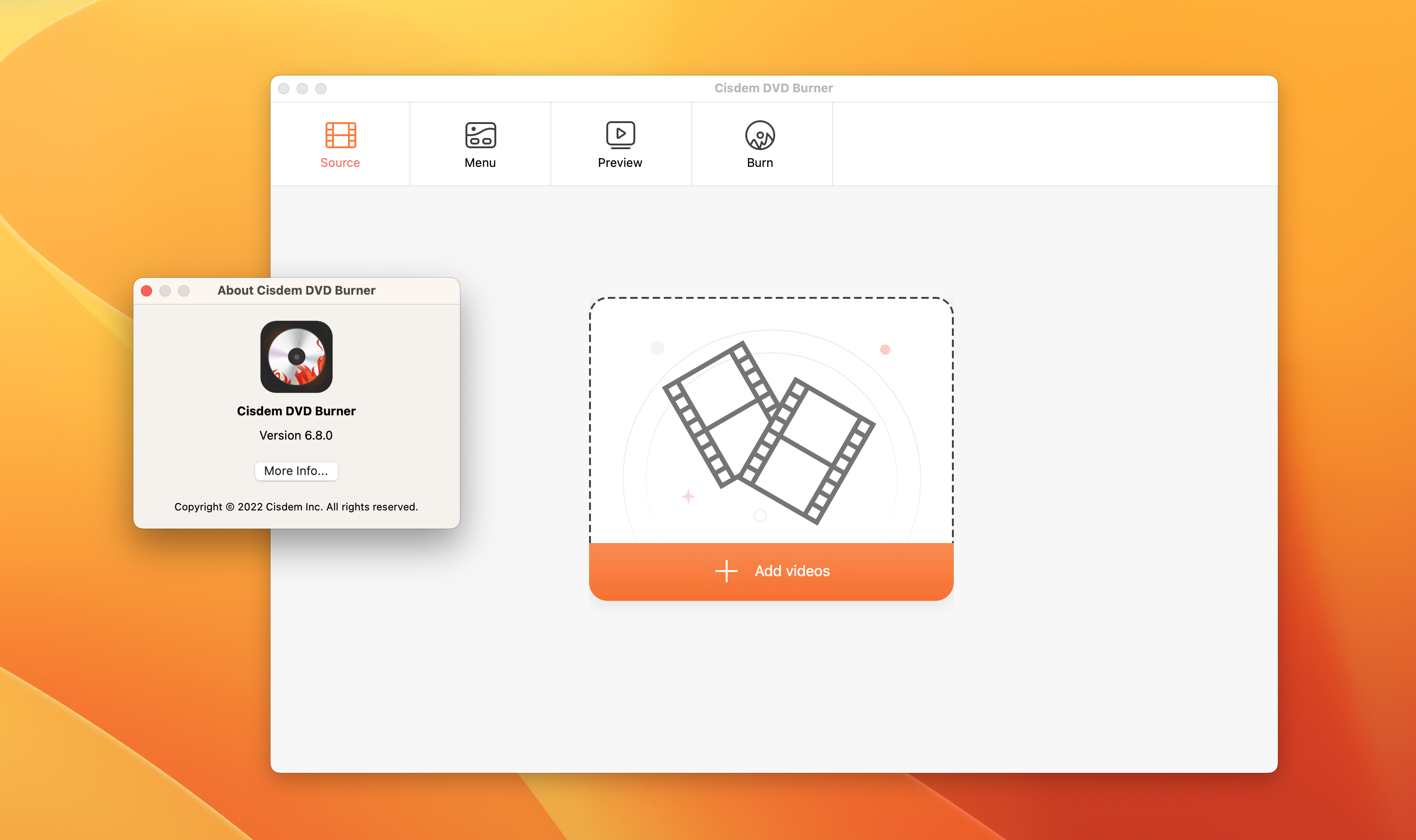Click the main window's gray close button

[x=284, y=89]
